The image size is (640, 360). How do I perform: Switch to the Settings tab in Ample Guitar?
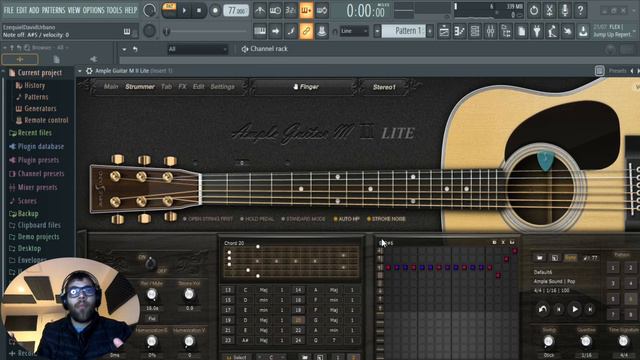pos(222,87)
